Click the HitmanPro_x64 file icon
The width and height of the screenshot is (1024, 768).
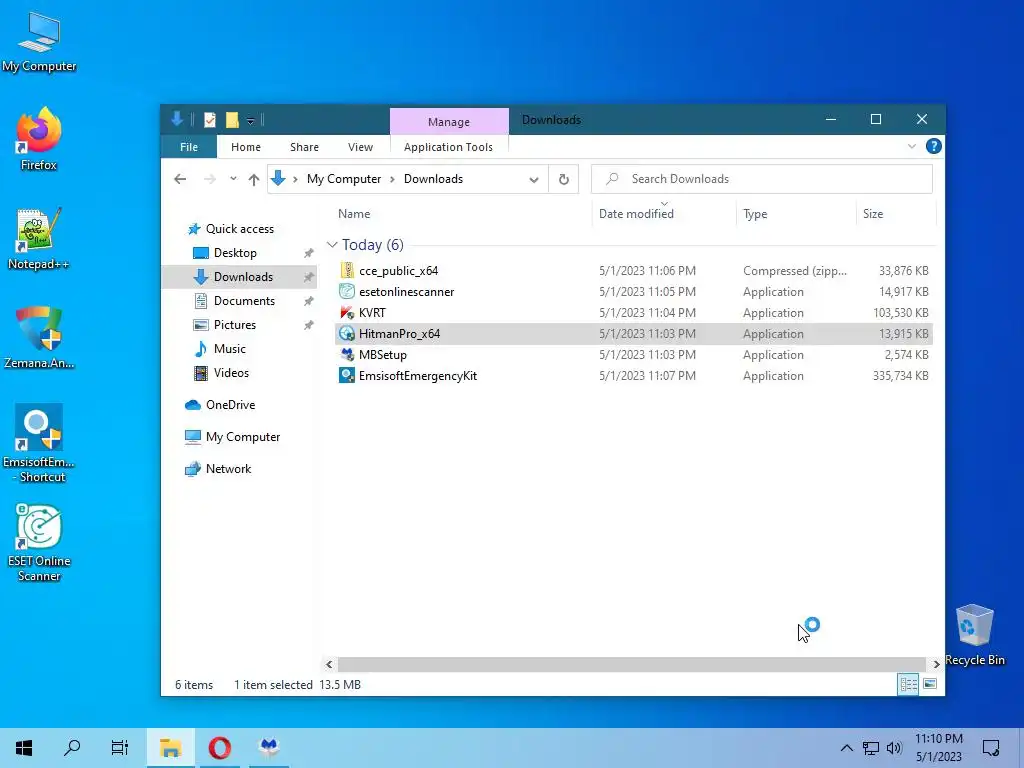coord(347,334)
